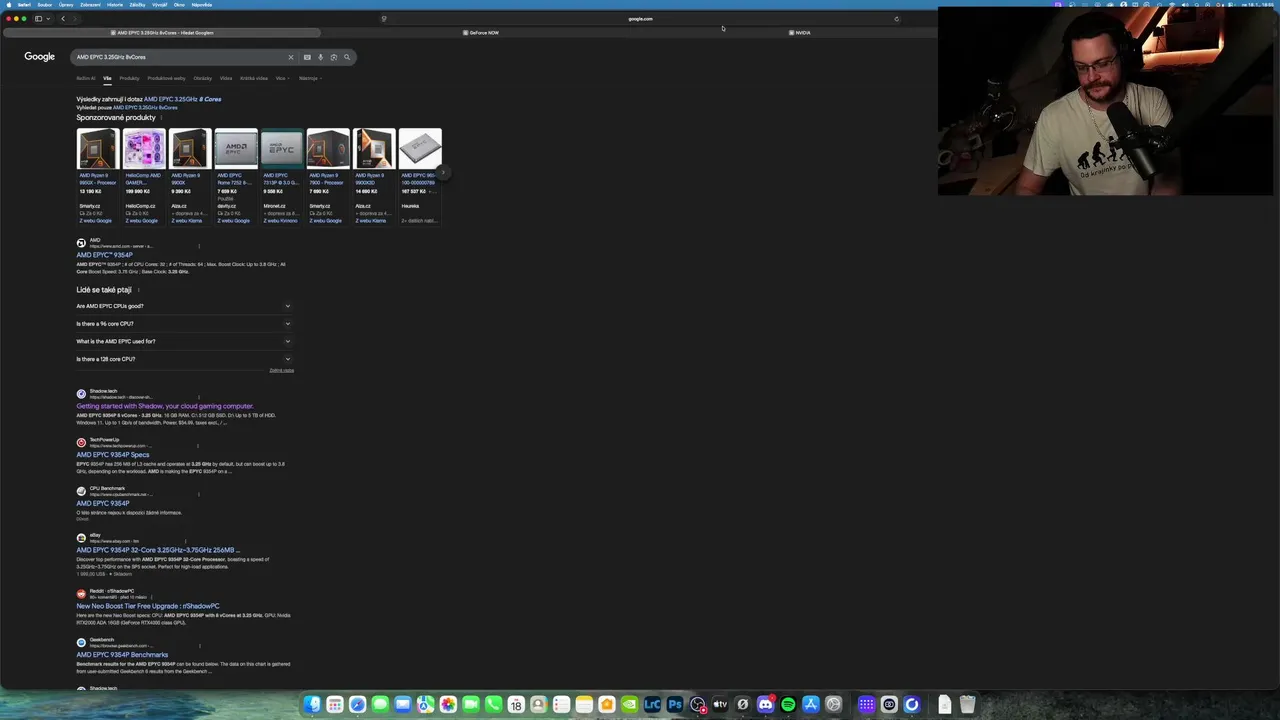Go back using Safari's back arrow
The image size is (1280, 720).
click(63, 18)
